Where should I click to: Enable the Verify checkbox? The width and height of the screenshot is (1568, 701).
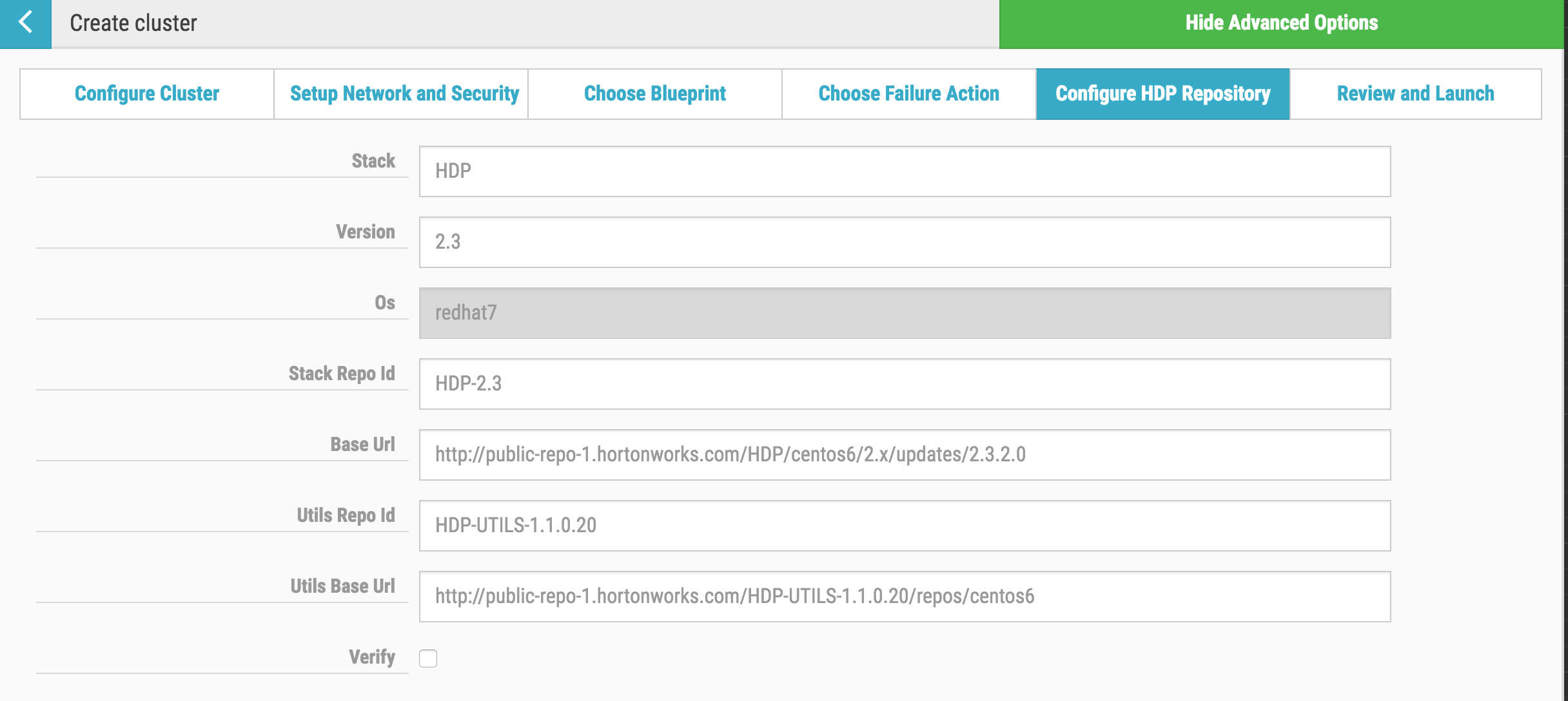pos(427,658)
